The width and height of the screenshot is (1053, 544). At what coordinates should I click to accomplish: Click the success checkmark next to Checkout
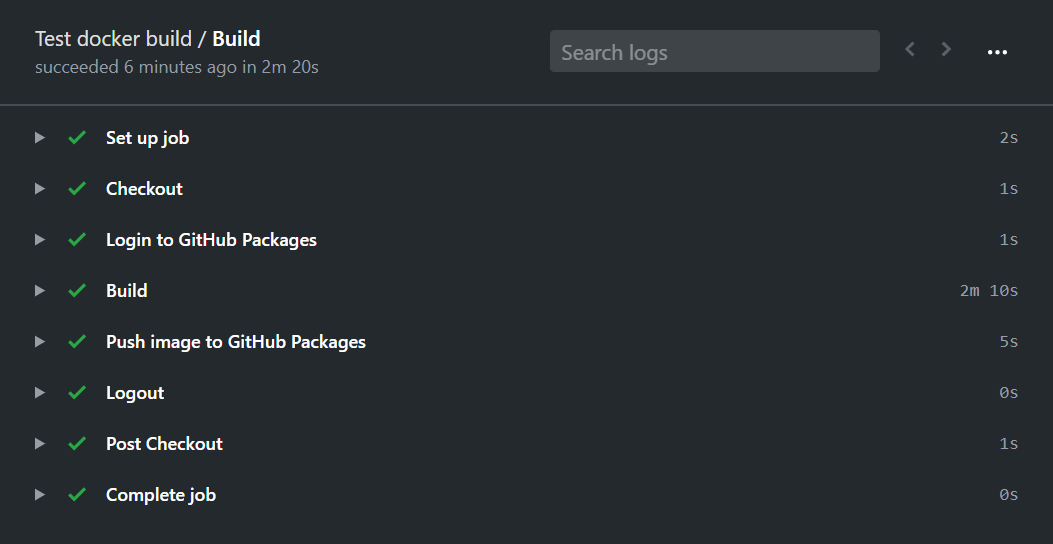click(77, 189)
